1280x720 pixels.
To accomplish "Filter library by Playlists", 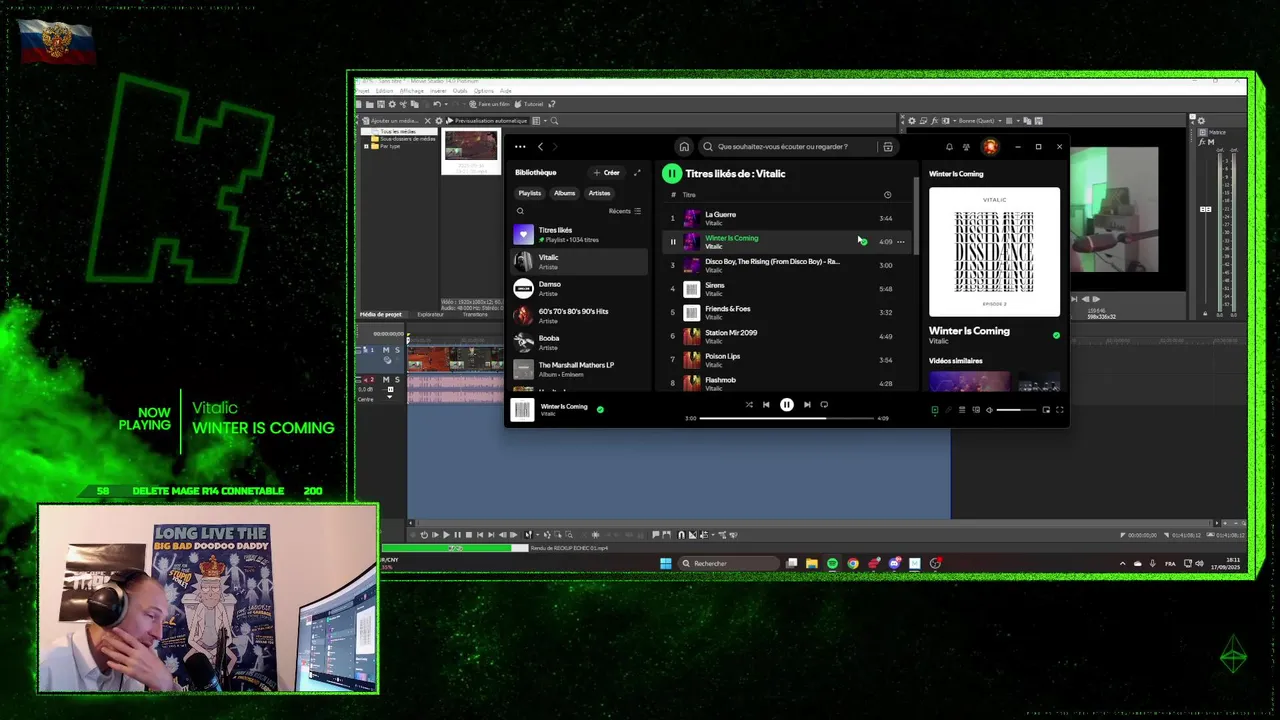I will pos(530,193).
